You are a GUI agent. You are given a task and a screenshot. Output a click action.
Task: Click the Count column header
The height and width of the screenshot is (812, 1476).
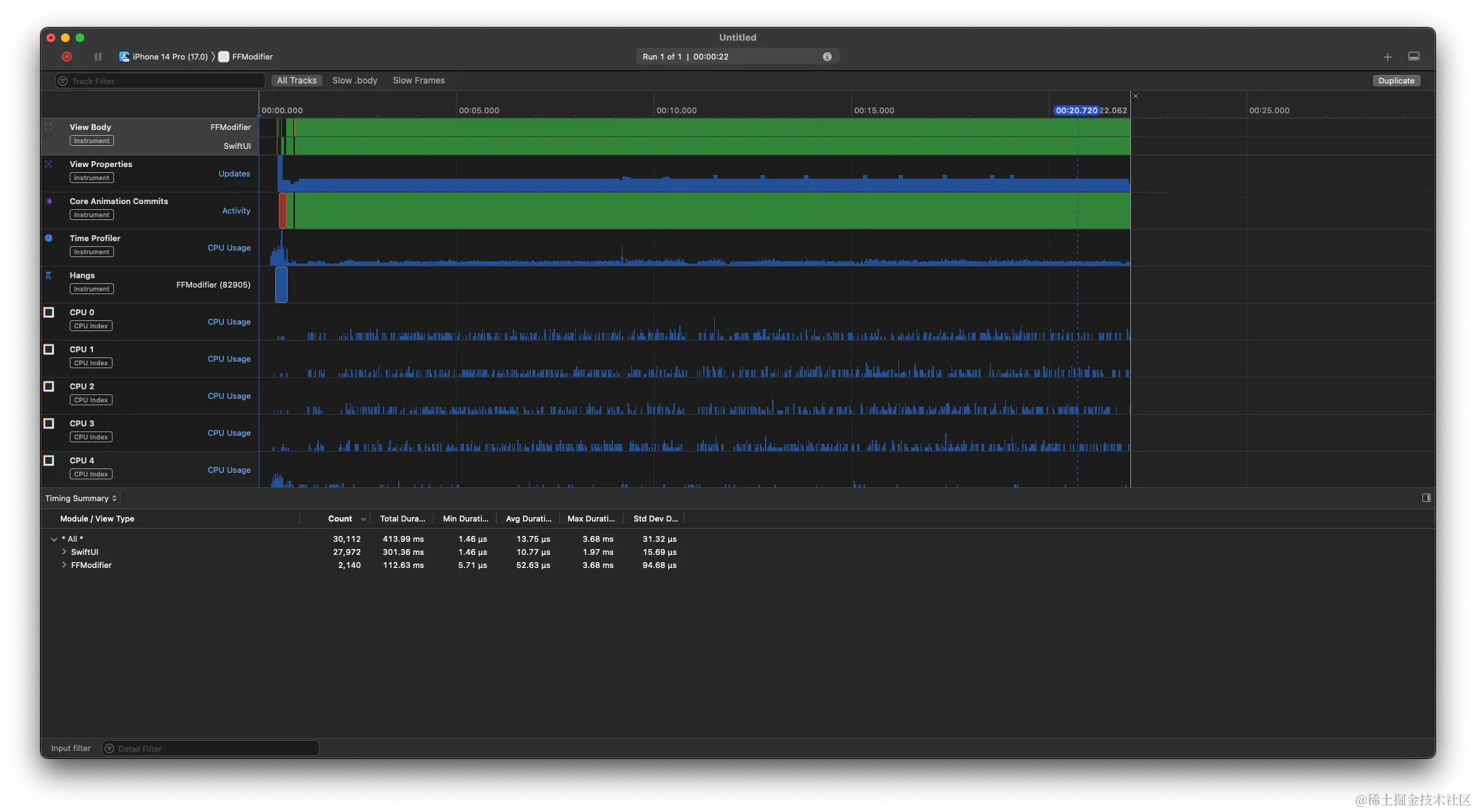click(340, 519)
